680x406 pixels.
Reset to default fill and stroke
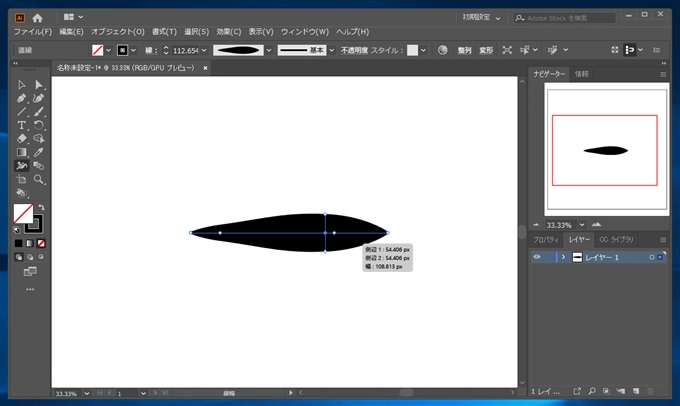tap(16, 230)
